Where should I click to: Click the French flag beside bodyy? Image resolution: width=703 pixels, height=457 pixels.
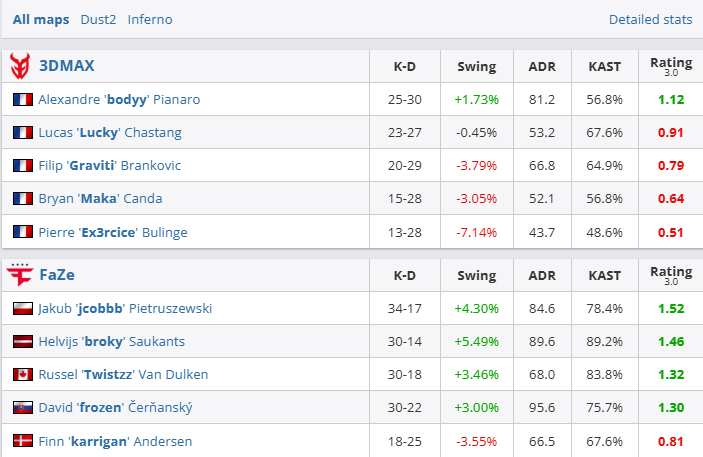23,100
